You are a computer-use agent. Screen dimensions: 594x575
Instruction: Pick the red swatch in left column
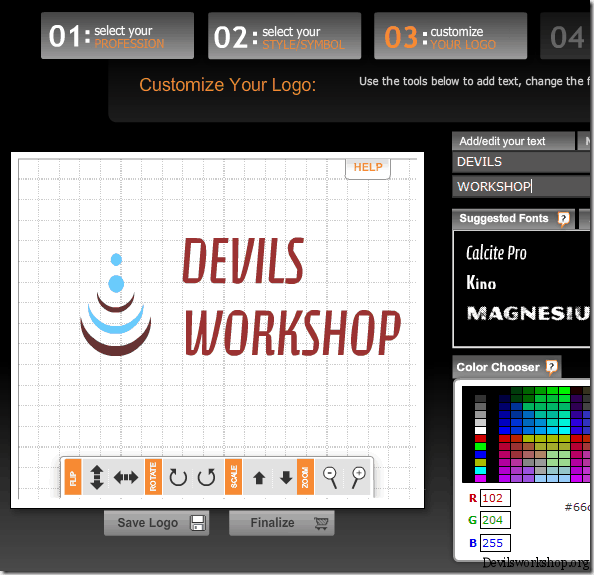click(480, 438)
